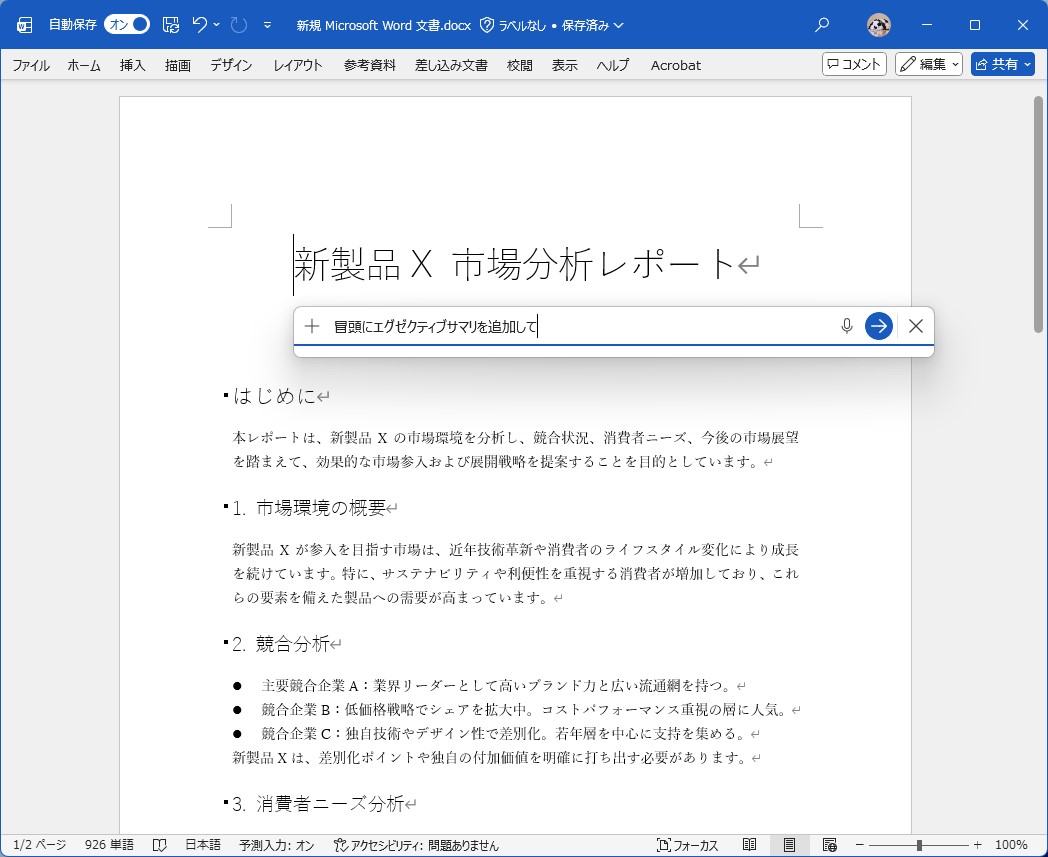
Task: Open the Acrobat ribbon tab
Action: pos(675,65)
